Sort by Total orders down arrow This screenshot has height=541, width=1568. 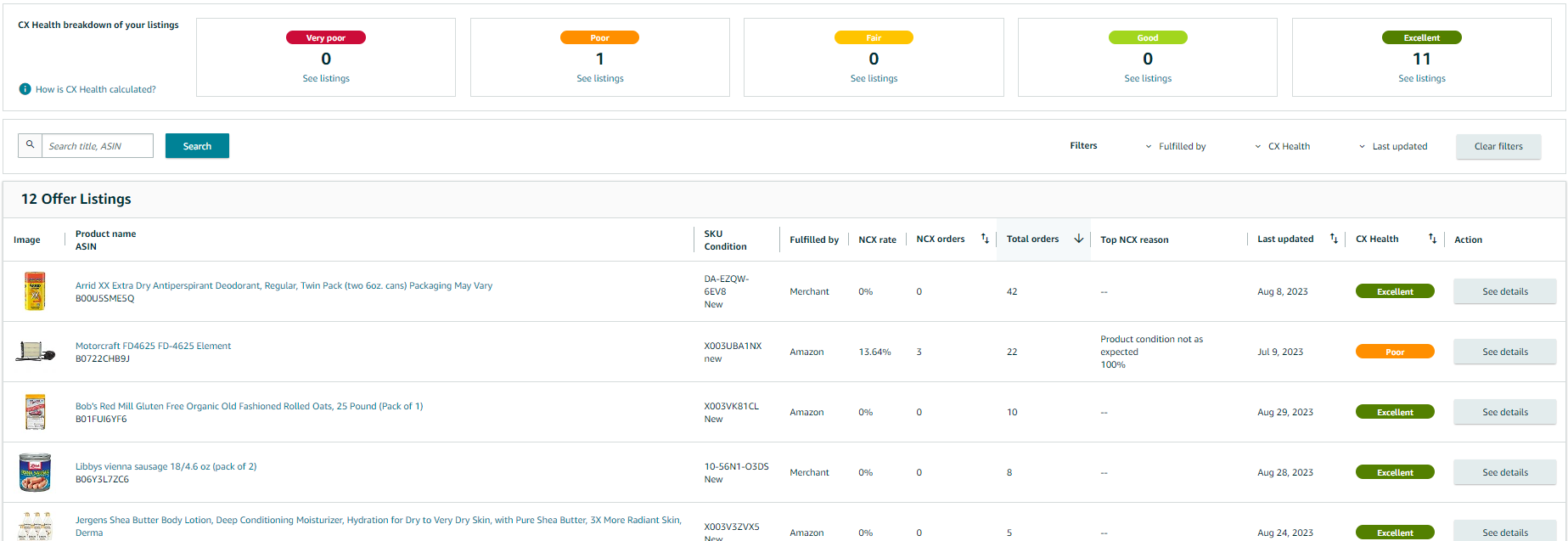1079,239
